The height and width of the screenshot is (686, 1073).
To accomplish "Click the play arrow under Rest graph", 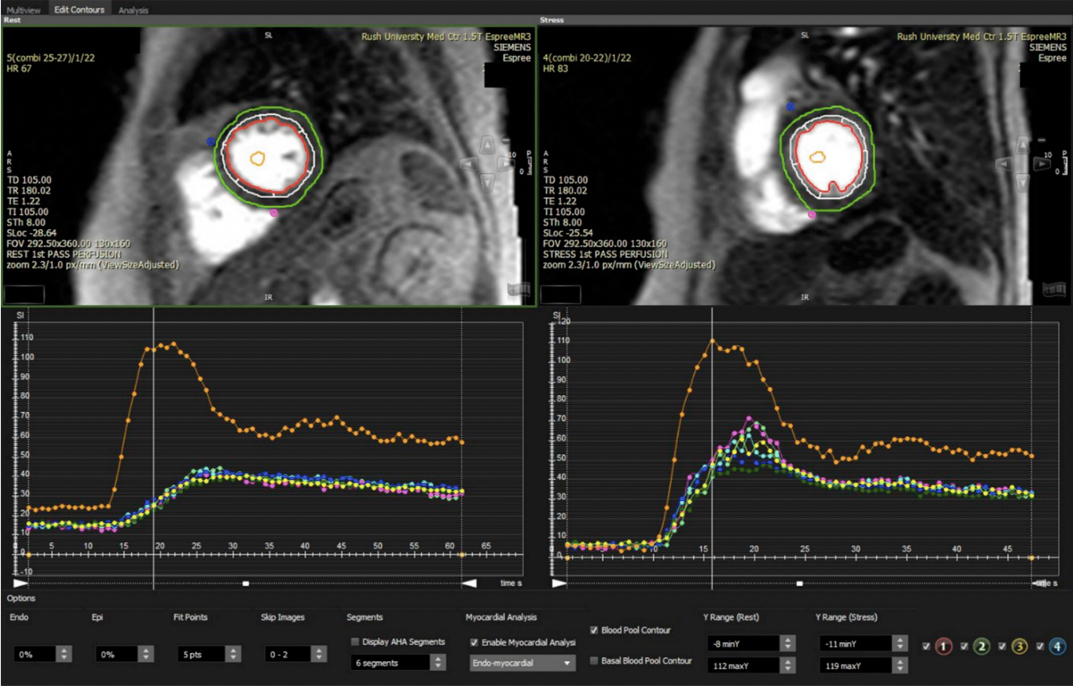I will (21, 583).
